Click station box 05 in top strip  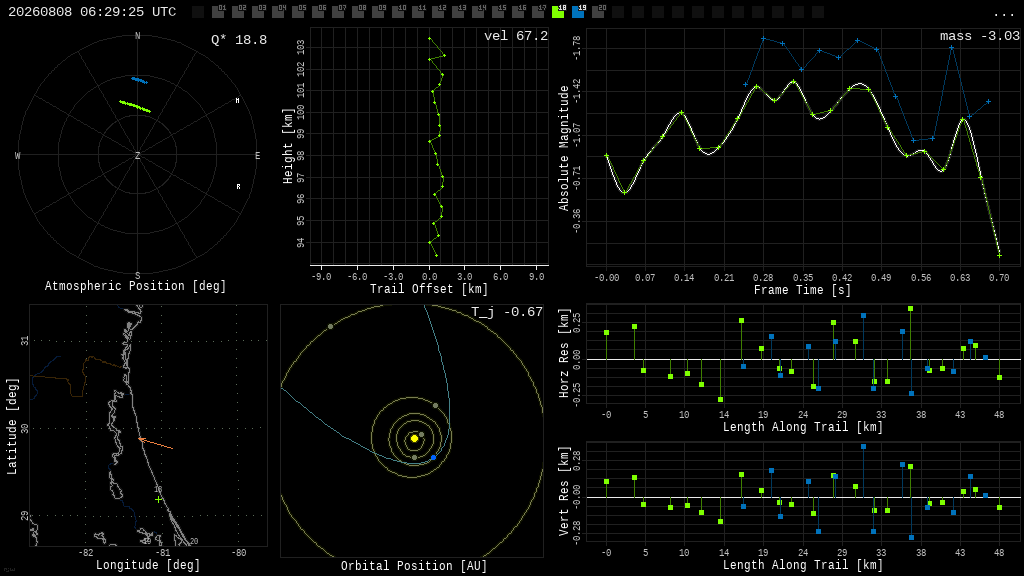(298, 12)
